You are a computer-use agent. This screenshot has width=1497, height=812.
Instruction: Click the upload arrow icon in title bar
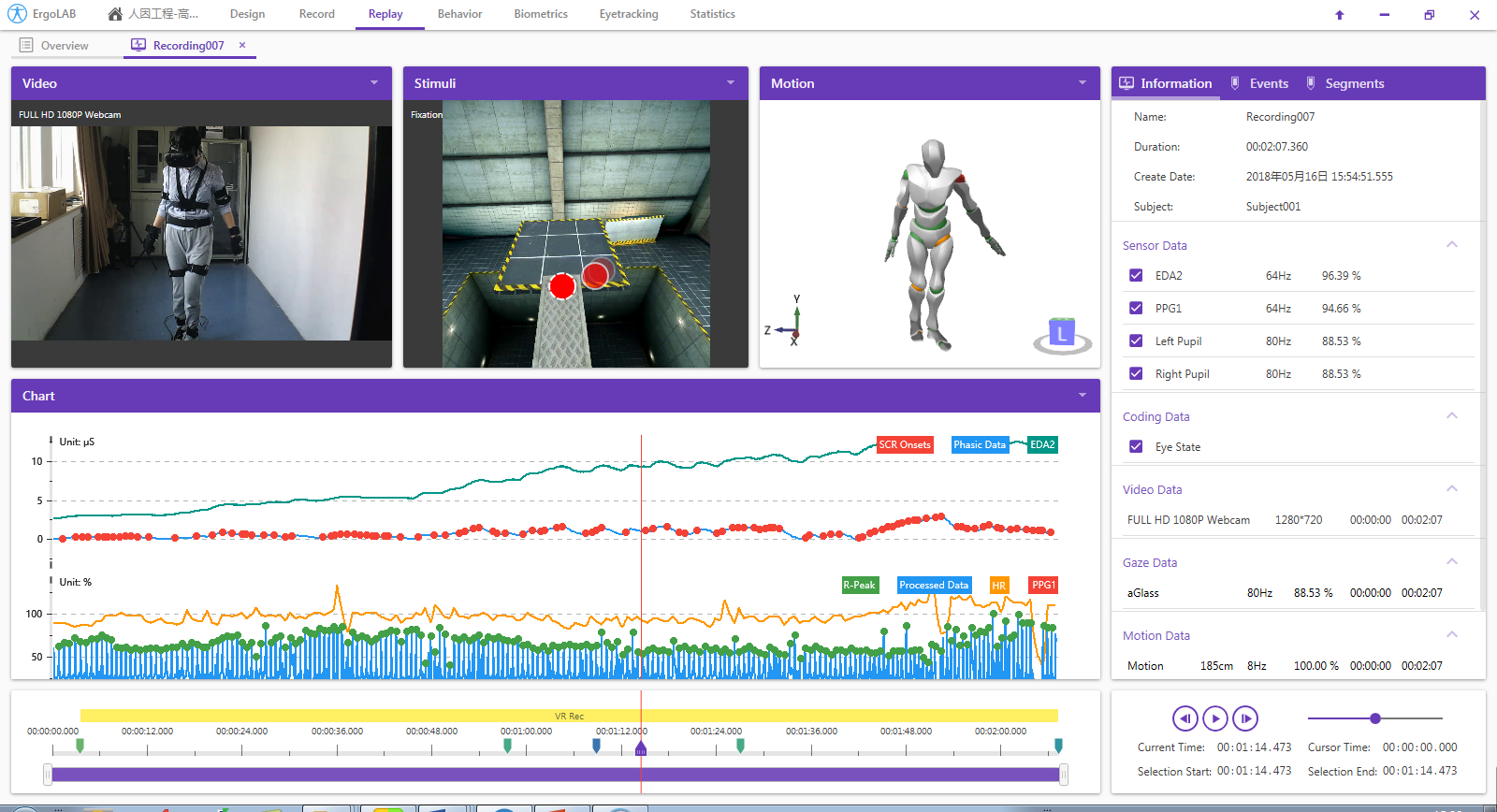[1339, 15]
